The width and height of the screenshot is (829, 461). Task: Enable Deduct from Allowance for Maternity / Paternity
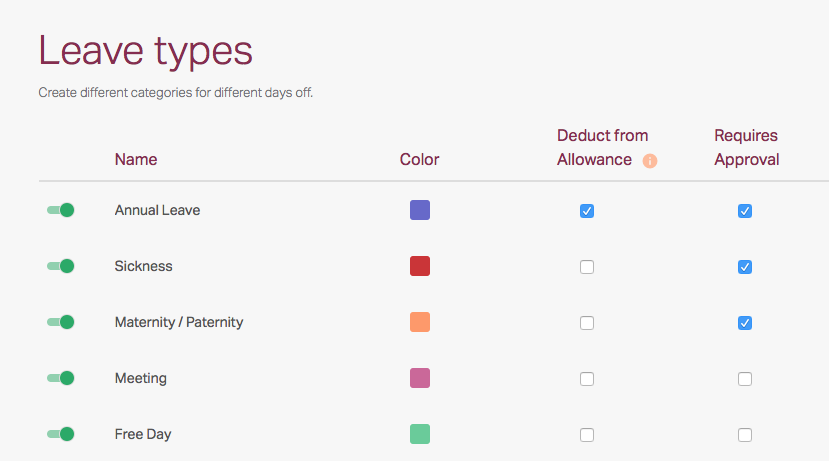pyautogui.click(x=587, y=323)
